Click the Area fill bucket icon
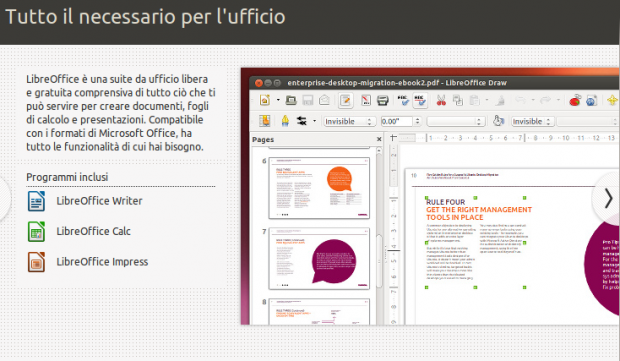Viewport: 620px width, 361px height. click(498, 121)
